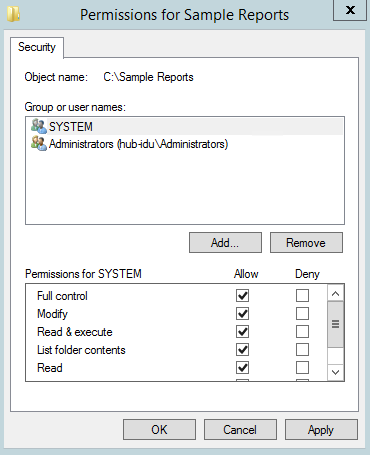The width and height of the screenshot is (370, 455).
Task: Confirm with the OK button
Action: (159, 430)
